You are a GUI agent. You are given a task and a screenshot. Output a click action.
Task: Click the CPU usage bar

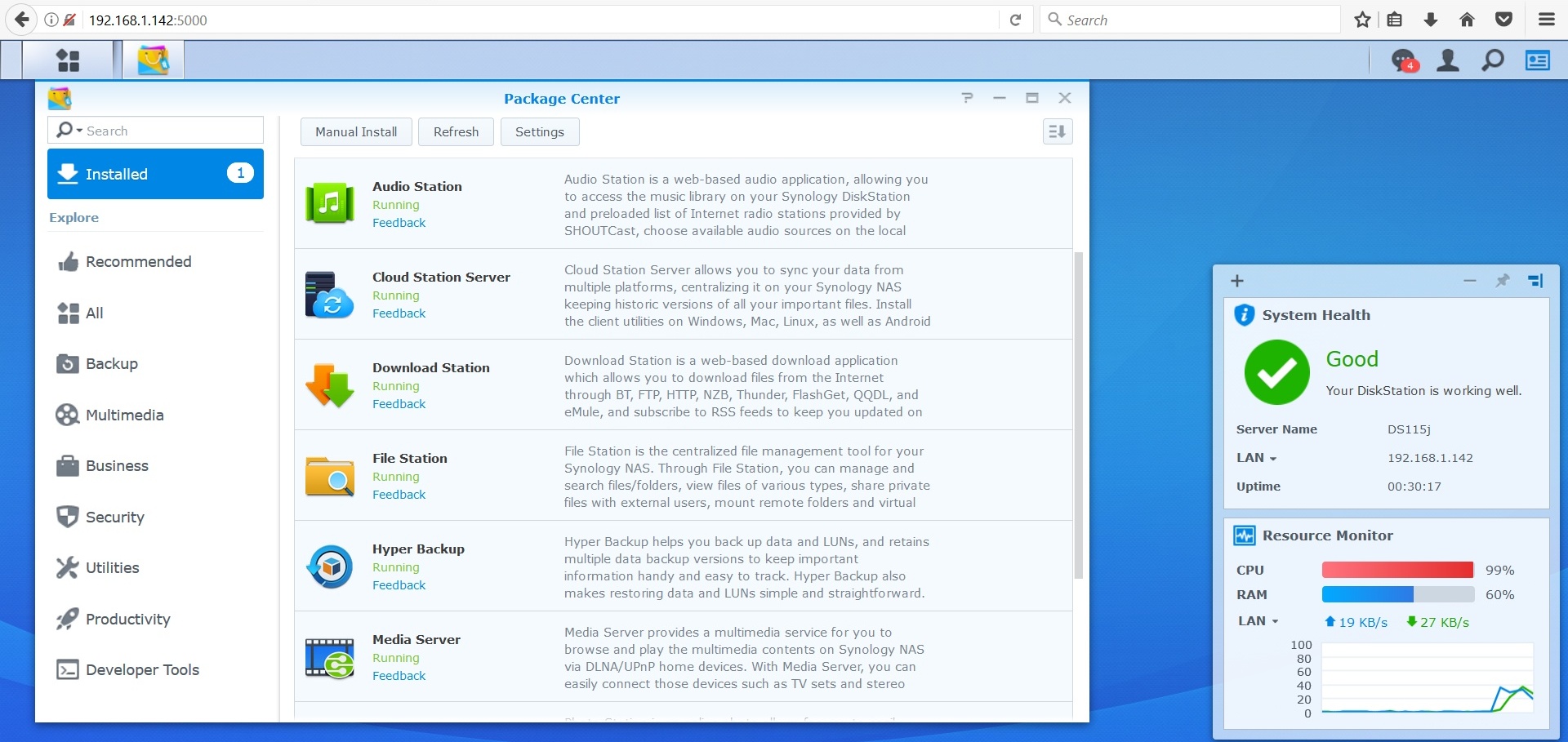click(x=1398, y=570)
